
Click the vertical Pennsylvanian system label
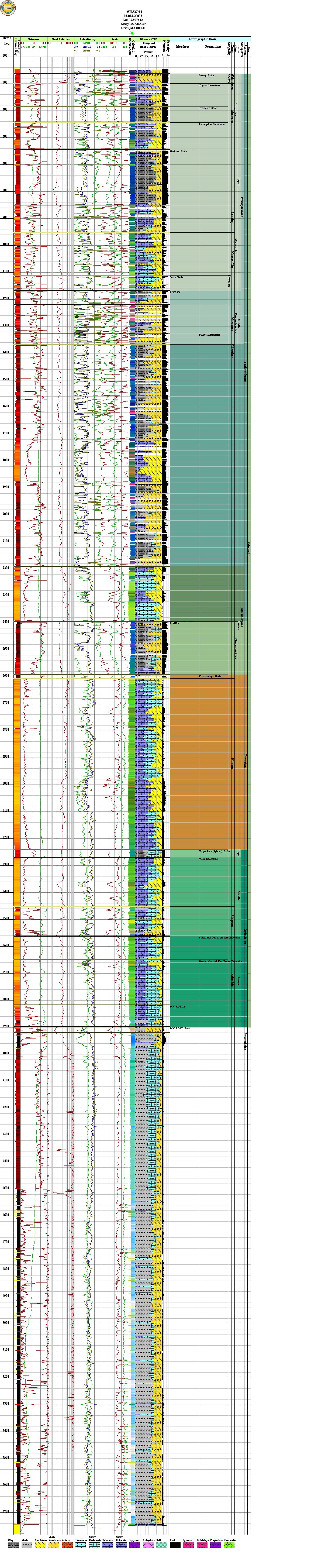coord(243,207)
